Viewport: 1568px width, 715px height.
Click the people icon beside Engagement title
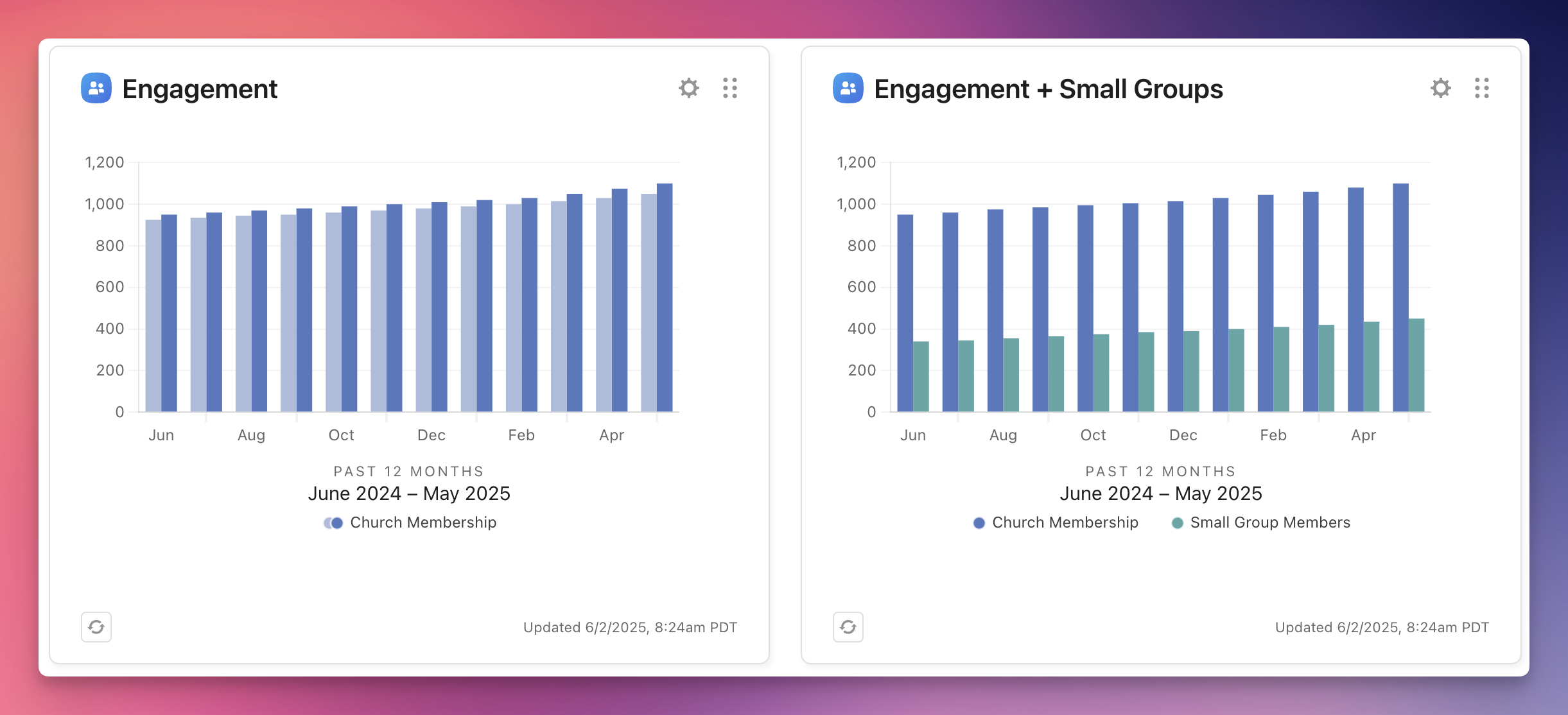point(96,88)
